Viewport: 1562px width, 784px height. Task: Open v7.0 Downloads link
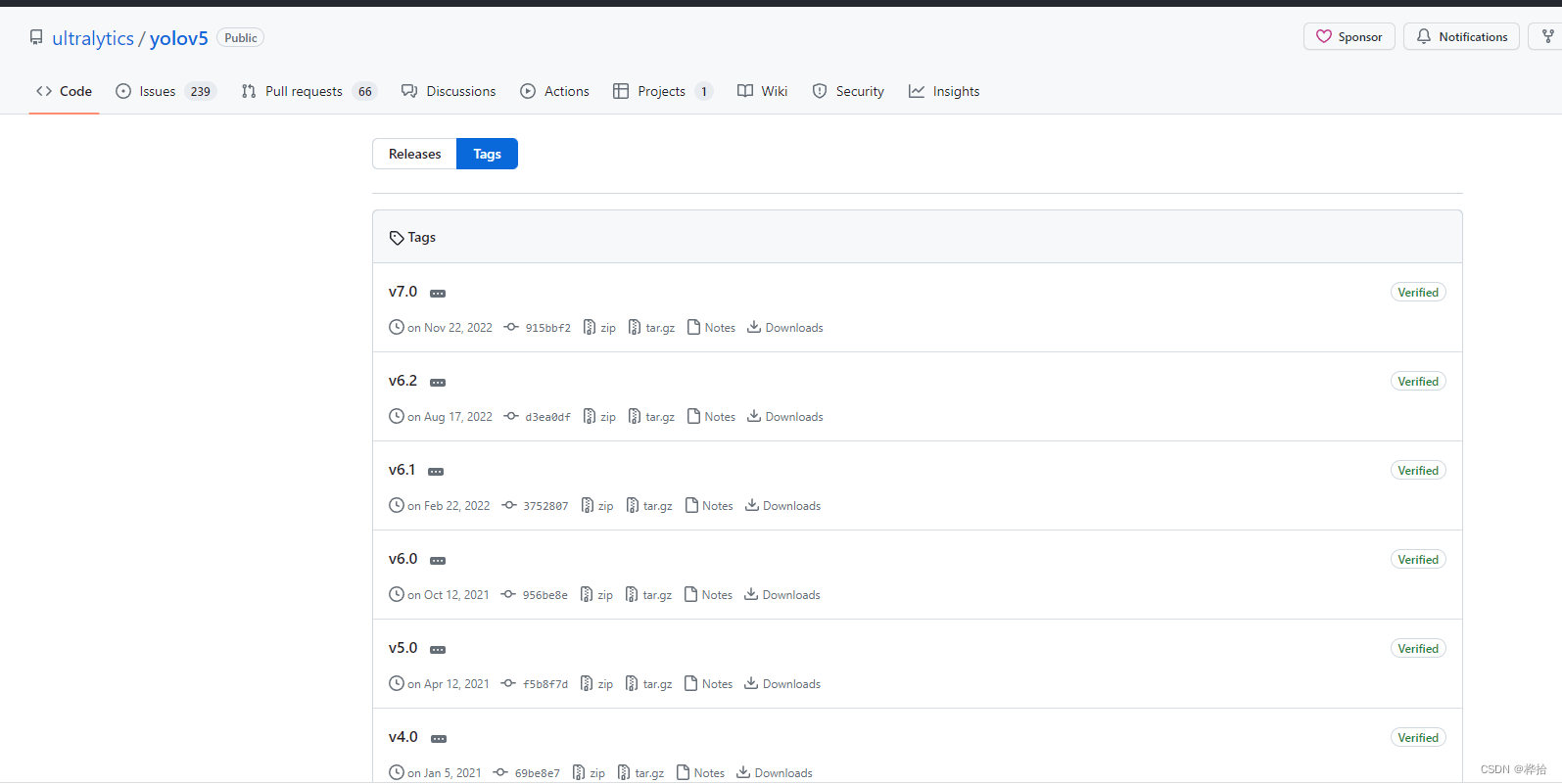pyautogui.click(x=785, y=328)
